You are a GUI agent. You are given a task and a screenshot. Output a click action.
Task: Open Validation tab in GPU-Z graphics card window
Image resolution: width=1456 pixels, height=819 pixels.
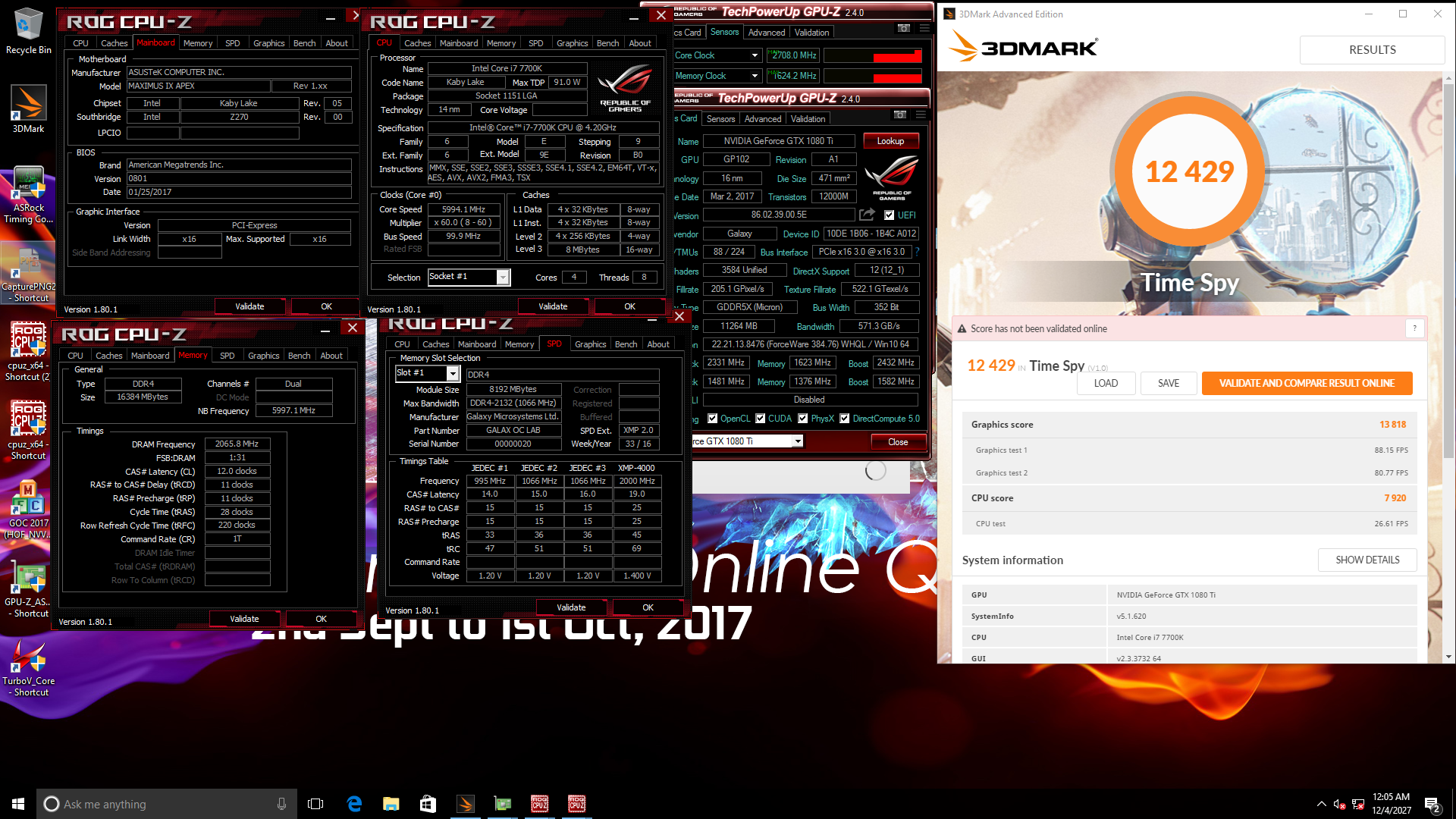808,119
